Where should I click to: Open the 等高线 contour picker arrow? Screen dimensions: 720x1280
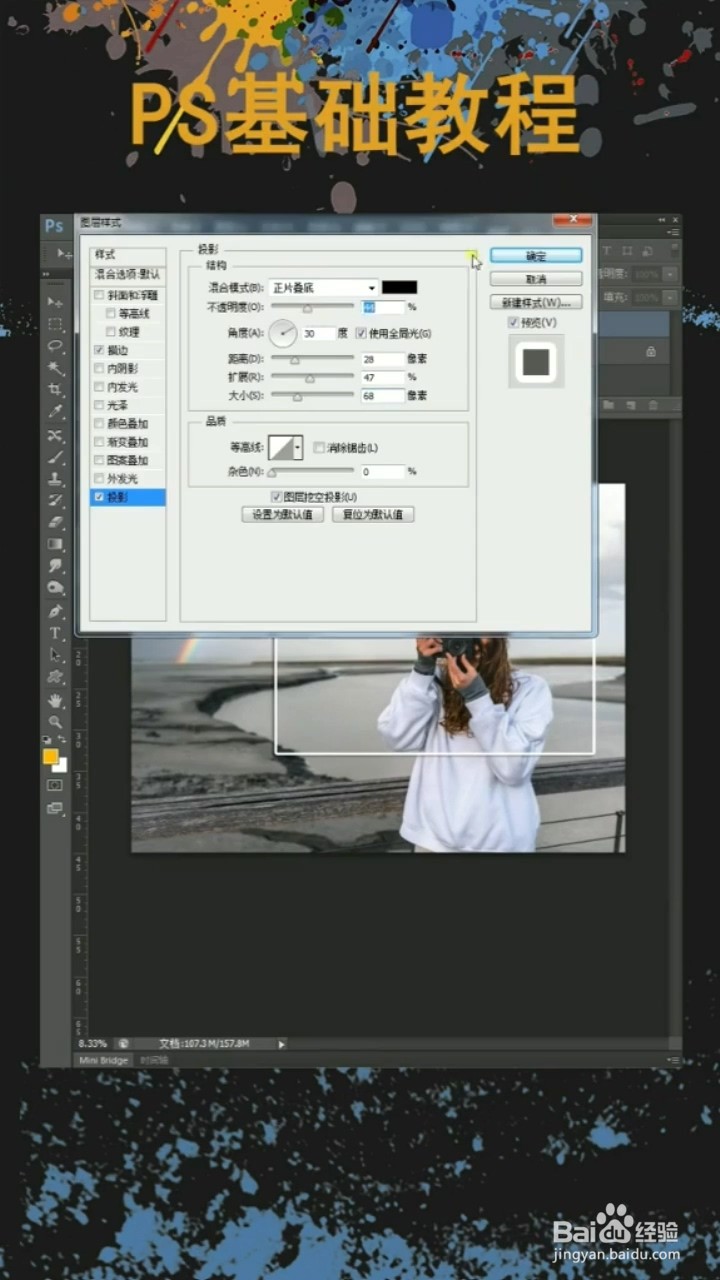click(298, 447)
